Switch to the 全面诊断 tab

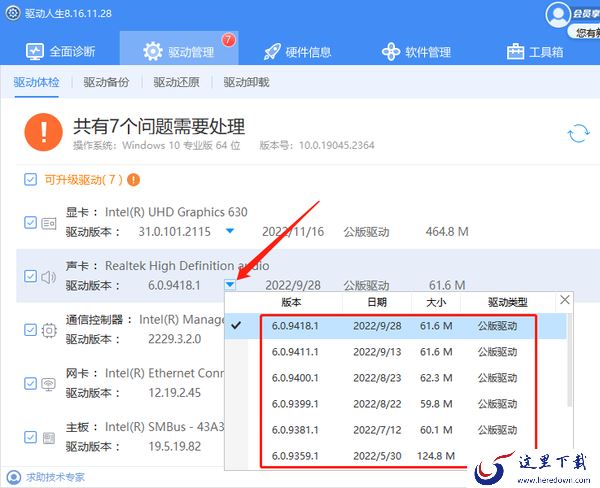click(60, 51)
